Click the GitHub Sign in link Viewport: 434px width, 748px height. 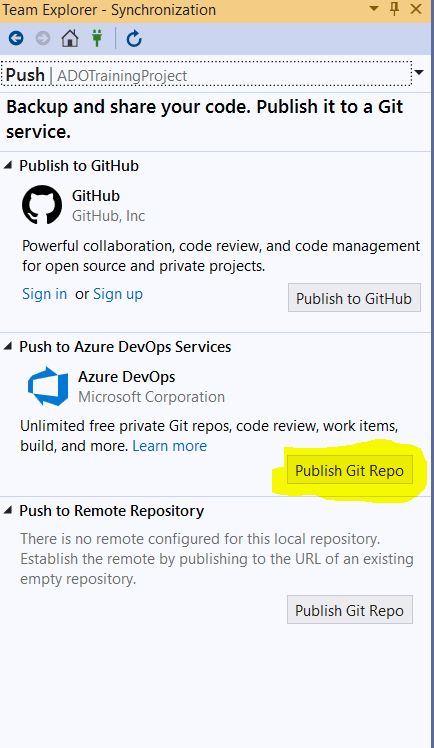coord(45,294)
